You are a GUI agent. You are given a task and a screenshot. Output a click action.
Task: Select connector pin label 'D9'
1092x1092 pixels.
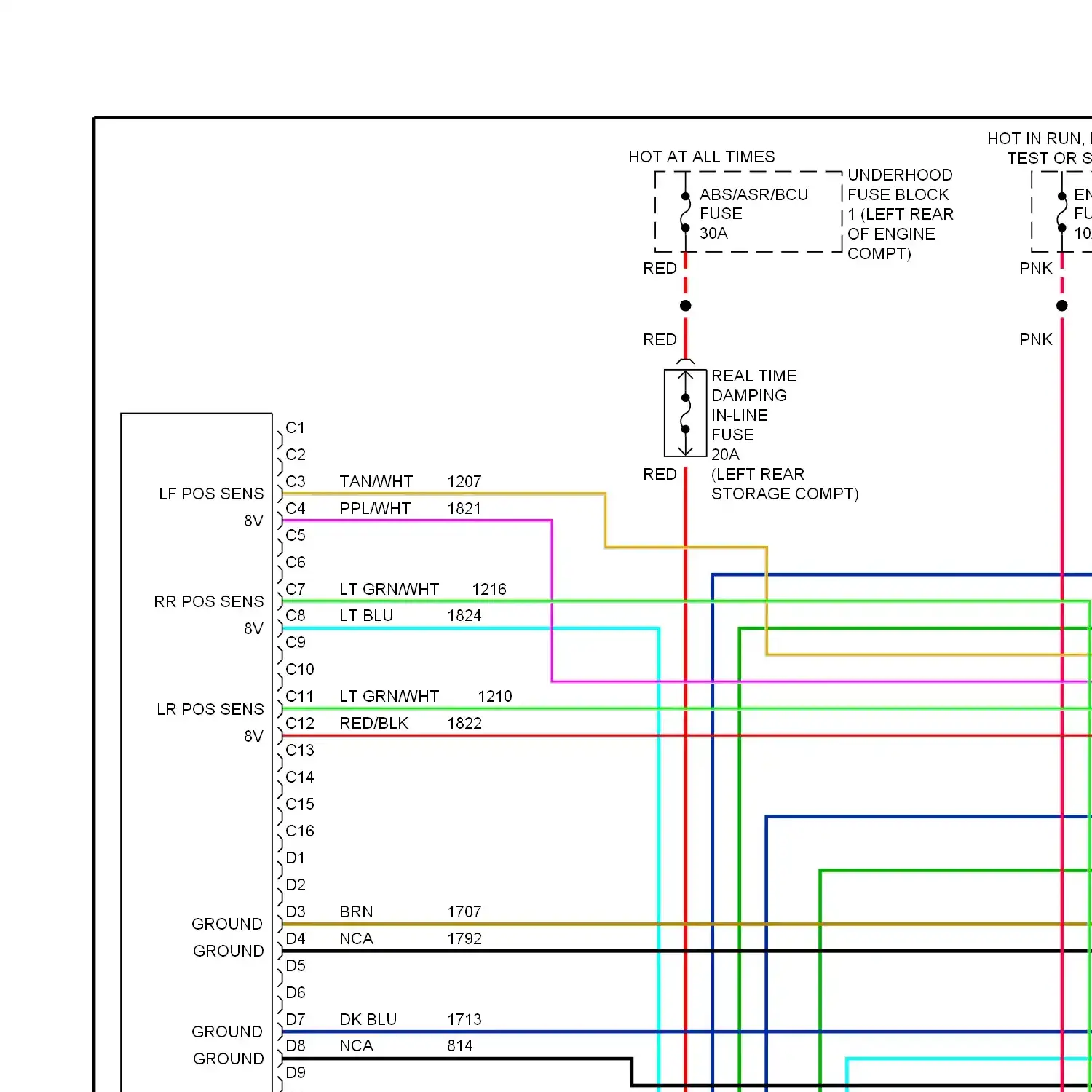pos(296,1073)
